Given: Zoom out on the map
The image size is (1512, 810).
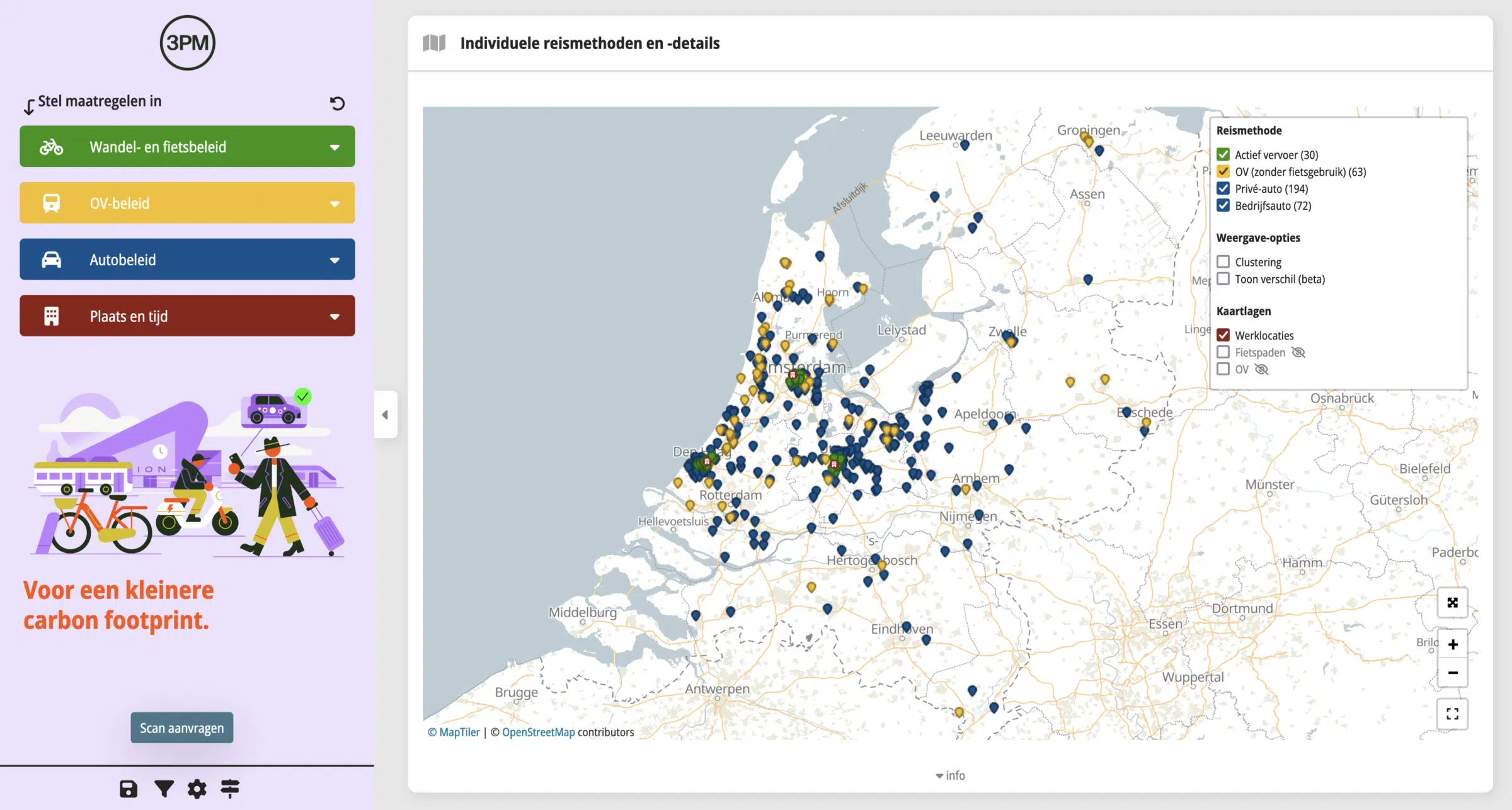Looking at the screenshot, I should pyautogui.click(x=1453, y=673).
